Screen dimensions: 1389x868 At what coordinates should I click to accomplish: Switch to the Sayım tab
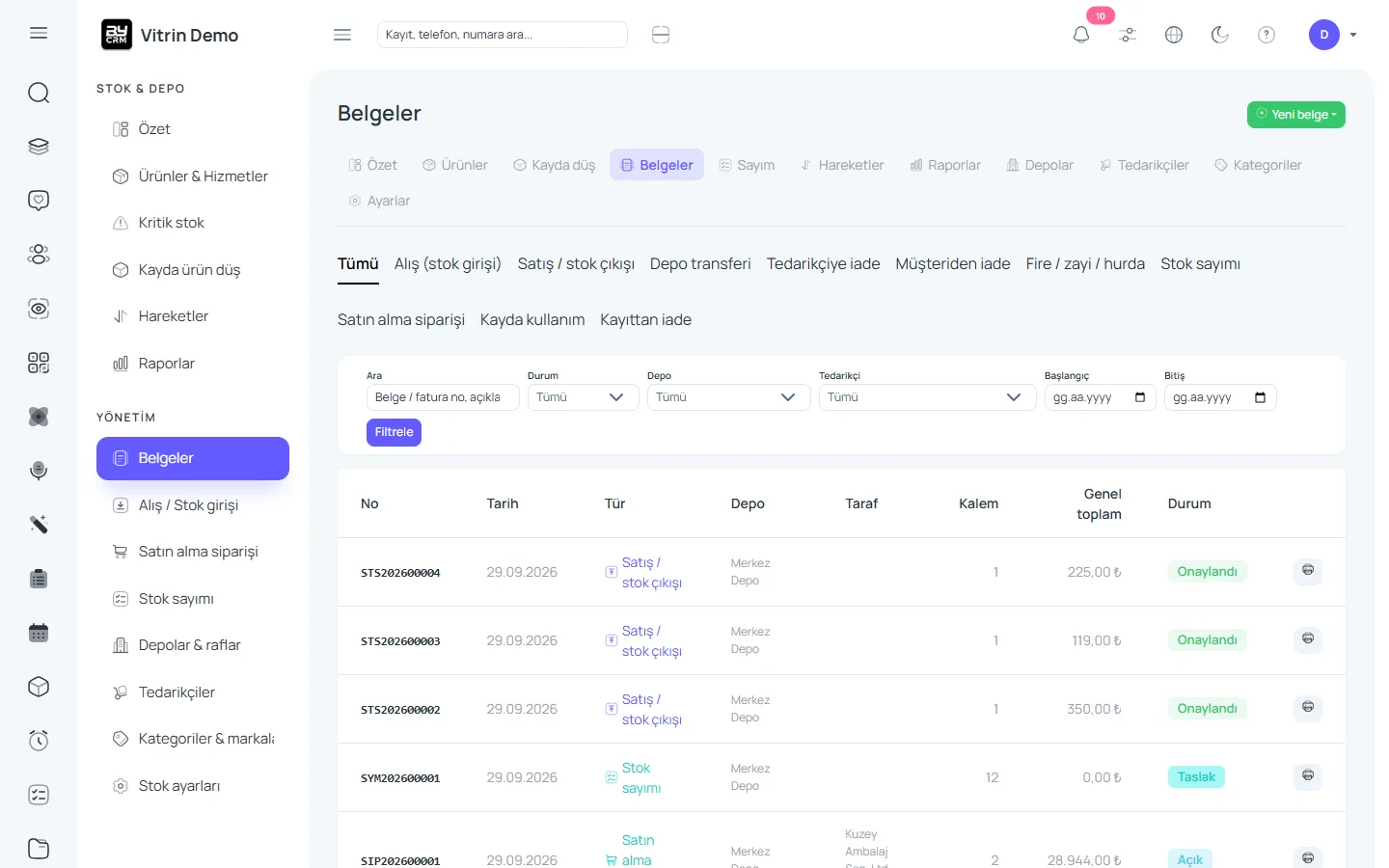coord(748,165)
